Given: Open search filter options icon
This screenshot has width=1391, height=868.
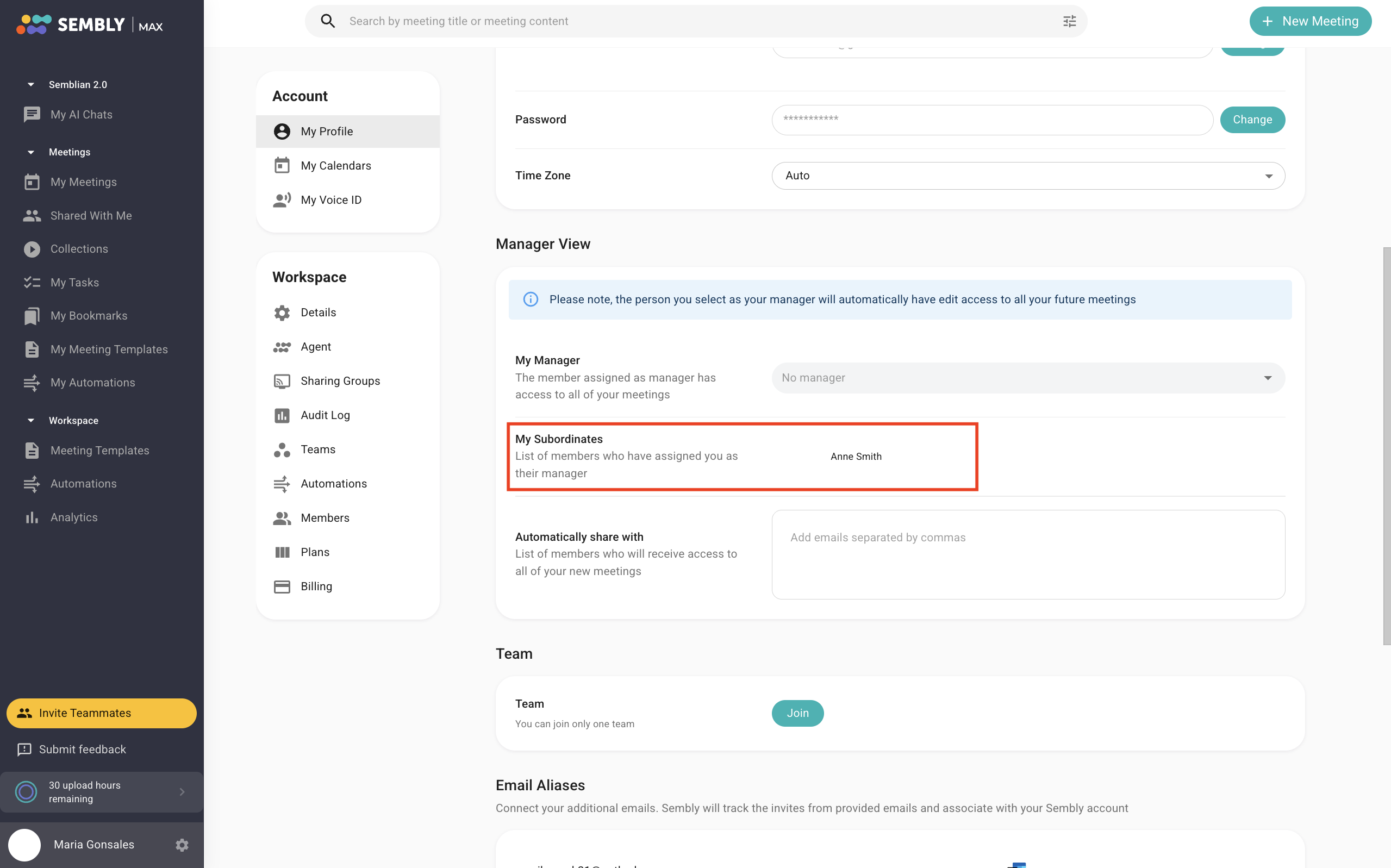Looking at the screenshot, I should (1069, 21).
